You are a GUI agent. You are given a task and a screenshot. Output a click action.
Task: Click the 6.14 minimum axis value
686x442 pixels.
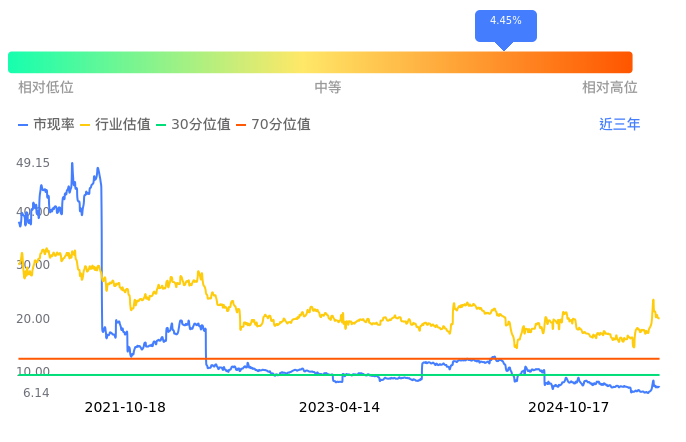click(x=36, y=393)
